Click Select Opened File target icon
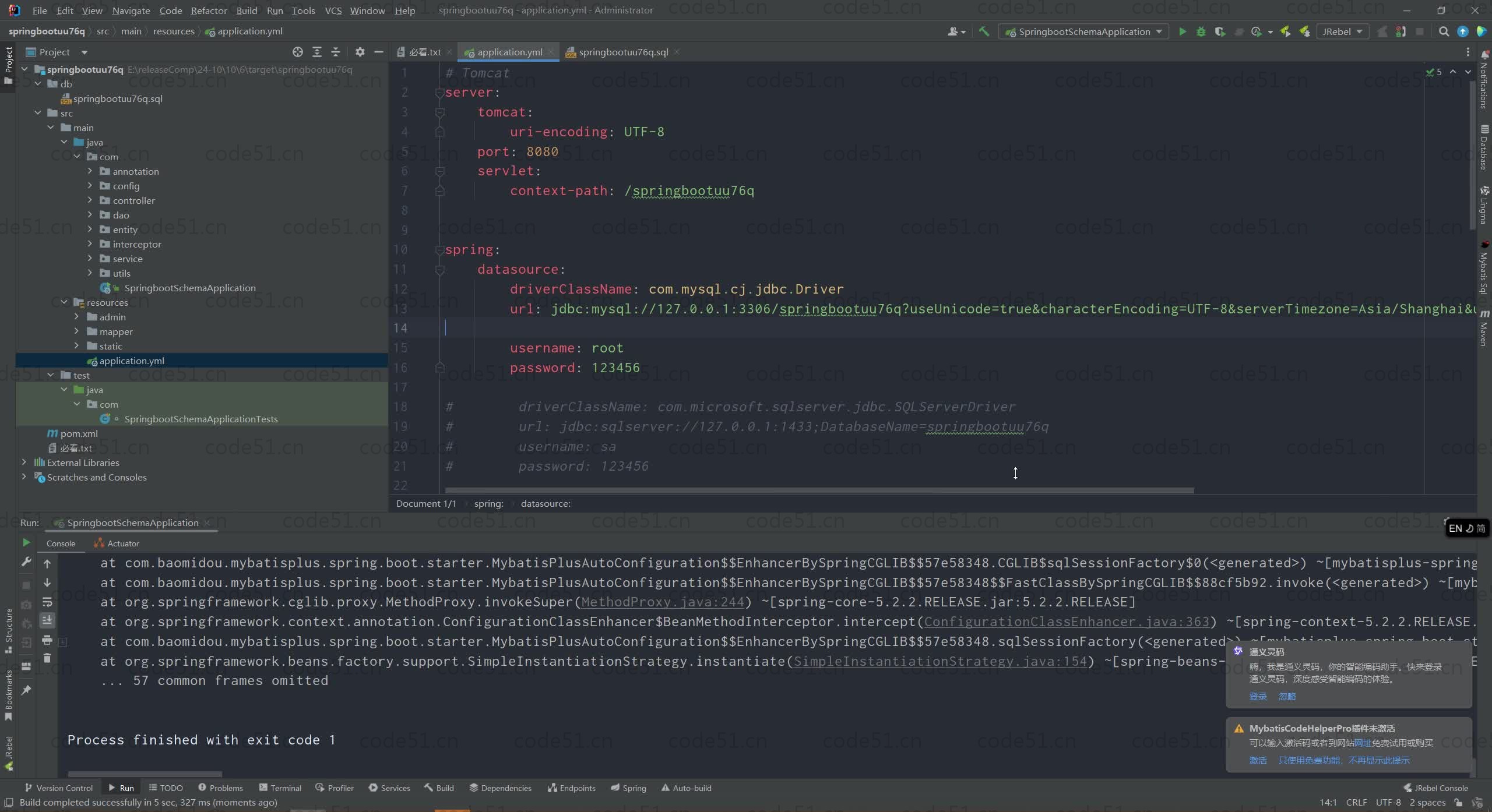The height and width of the screenshot is (812, 1492). pos(298,52)
